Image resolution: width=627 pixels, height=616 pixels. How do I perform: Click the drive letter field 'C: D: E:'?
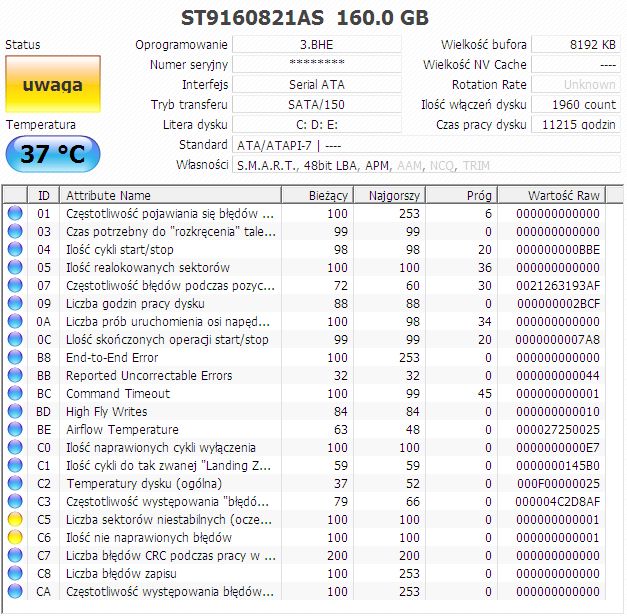pos(317,124)
